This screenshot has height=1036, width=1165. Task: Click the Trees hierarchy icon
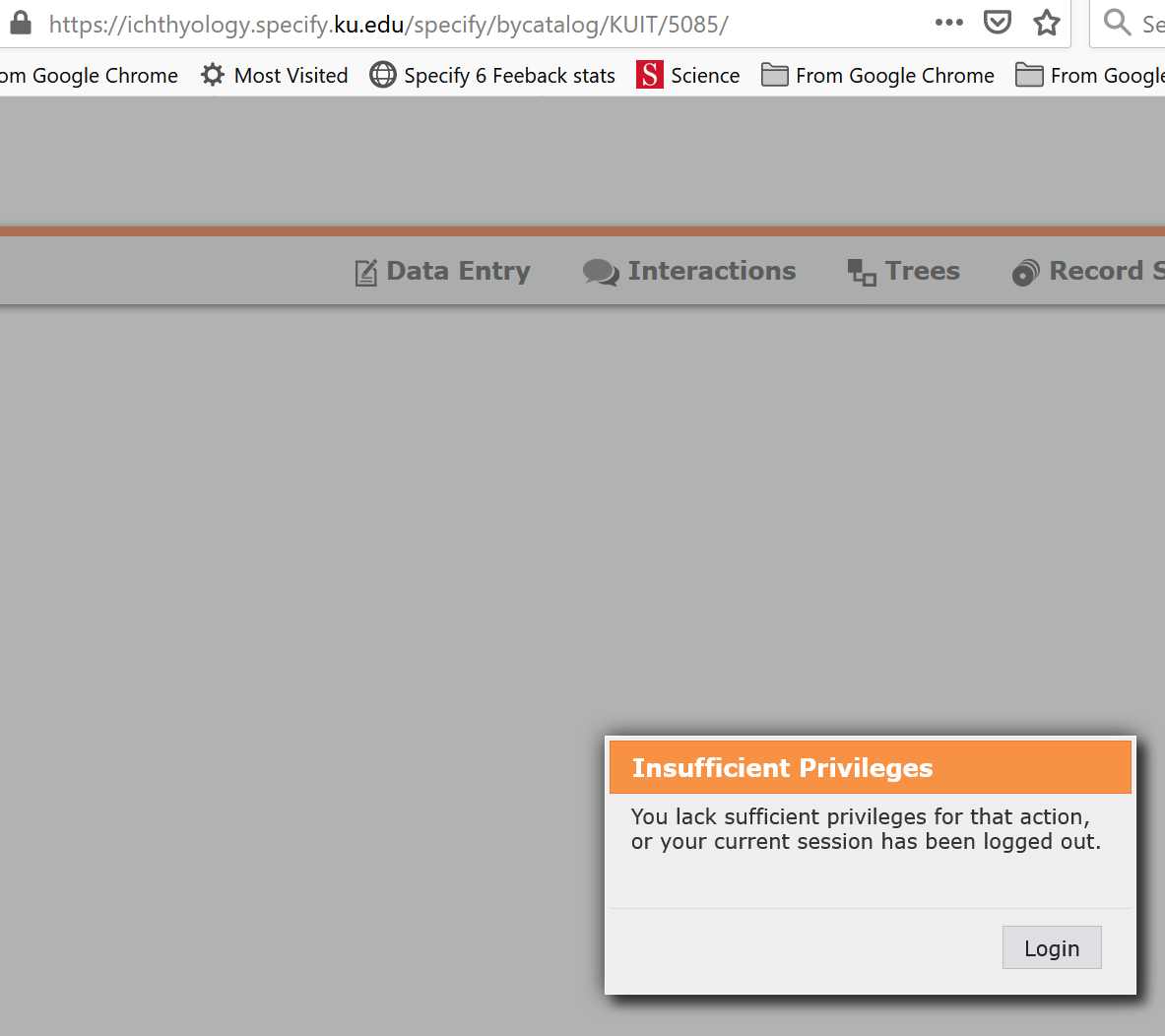(861, 271)
